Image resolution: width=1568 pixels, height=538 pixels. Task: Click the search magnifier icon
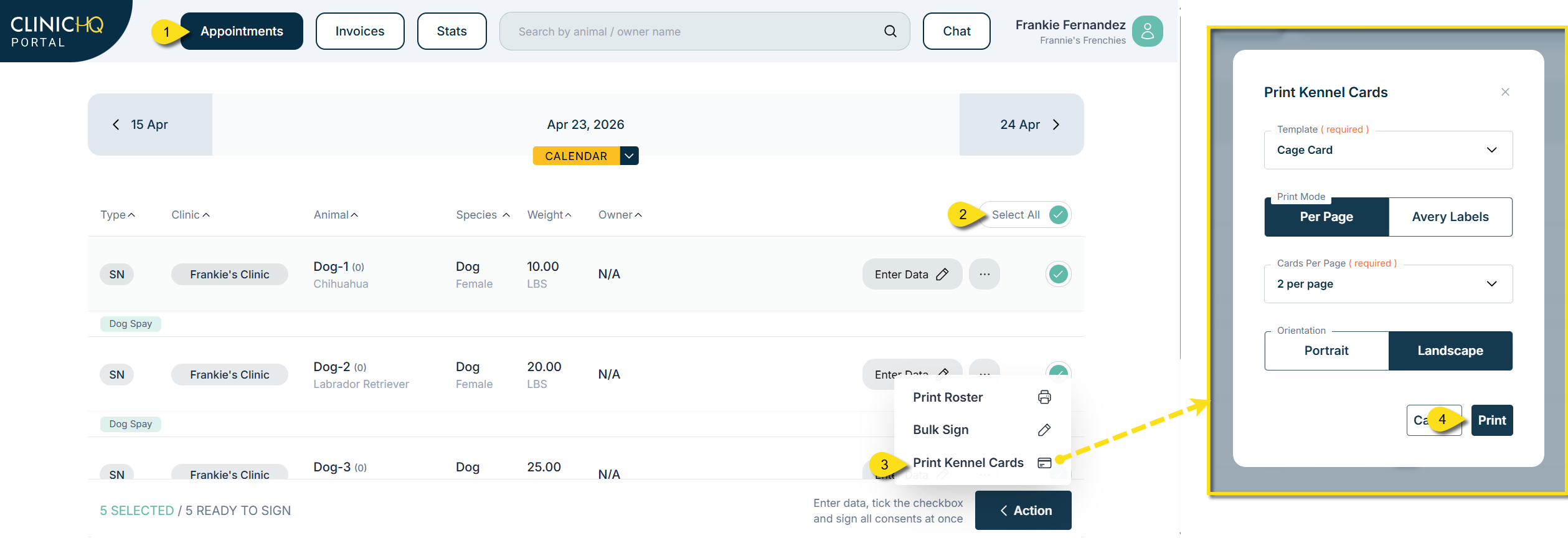pos(890,31)
